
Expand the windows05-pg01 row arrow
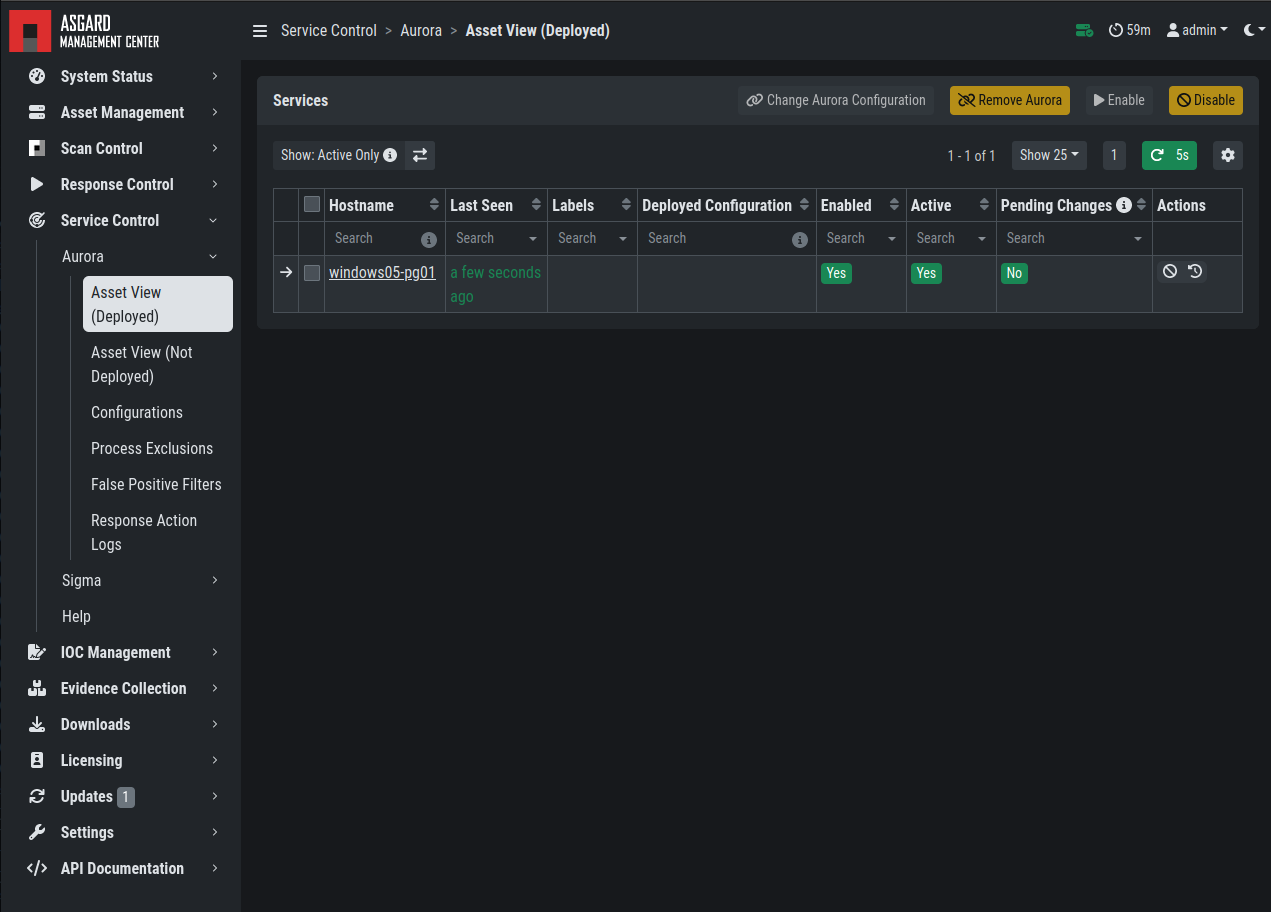click(286, 272)
